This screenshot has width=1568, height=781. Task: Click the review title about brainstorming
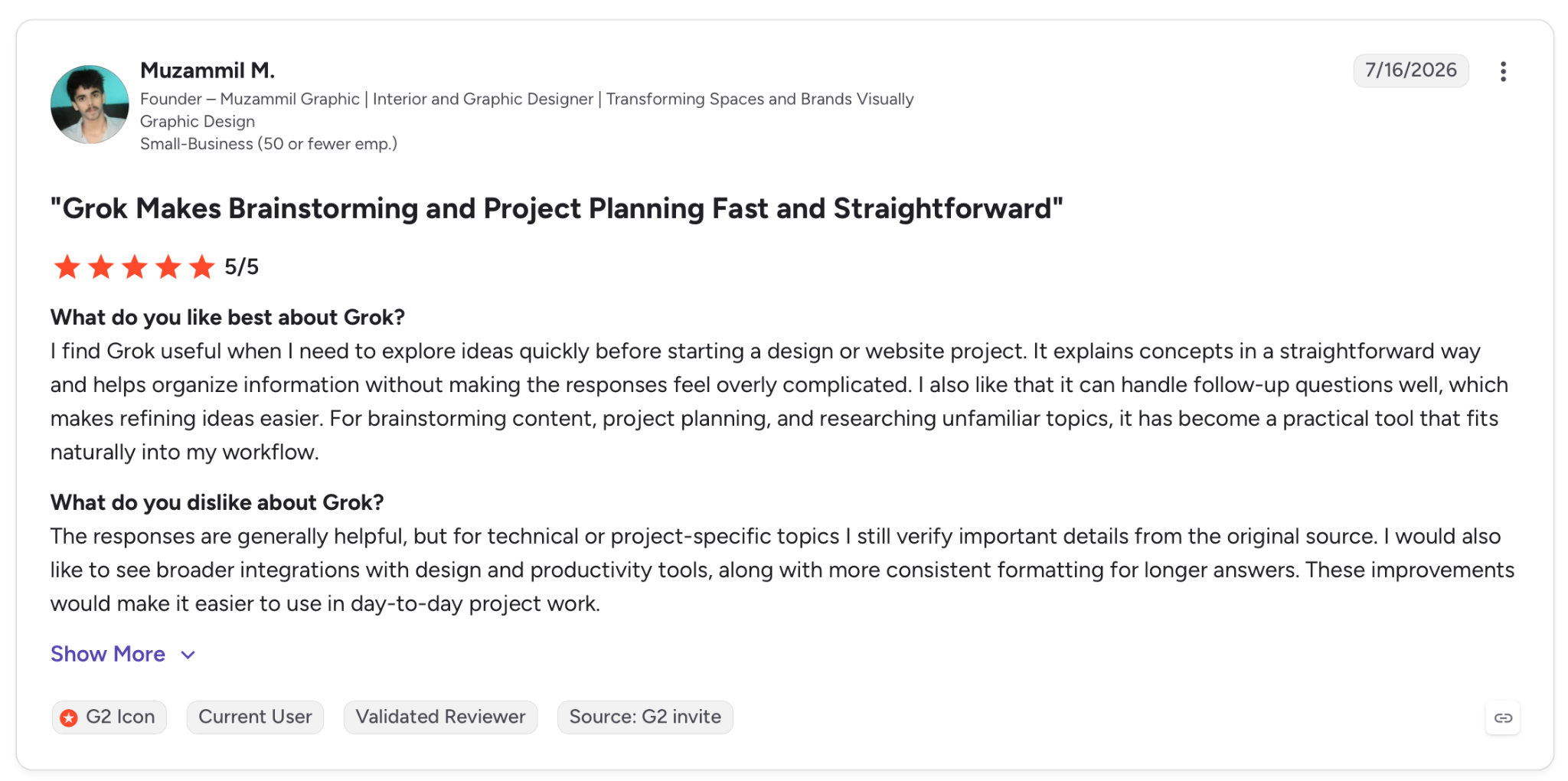point(557,208)
